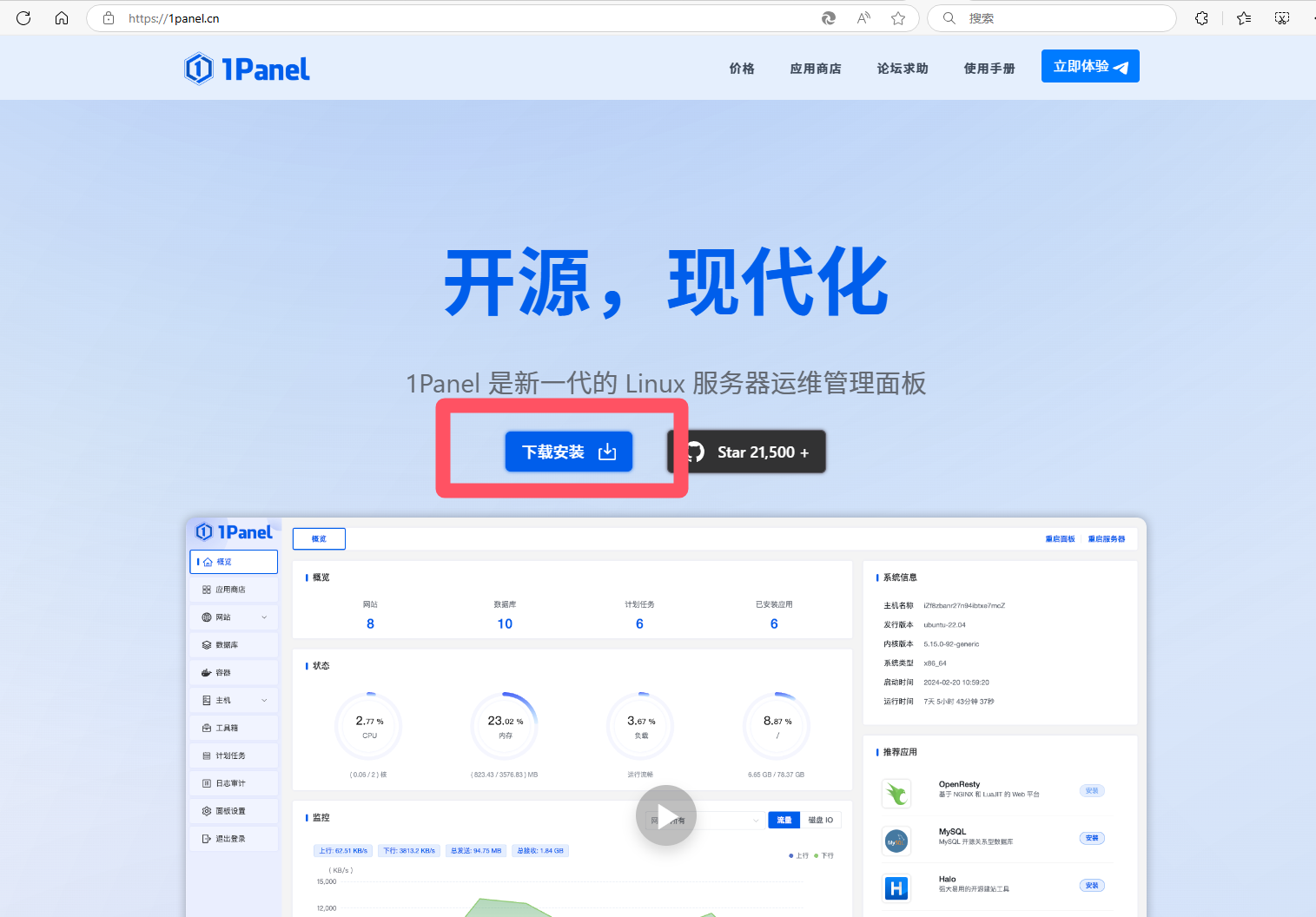Click the OpenResty app icon in preview
Viewport: 1316px width, 917px height.
[896, 794]
